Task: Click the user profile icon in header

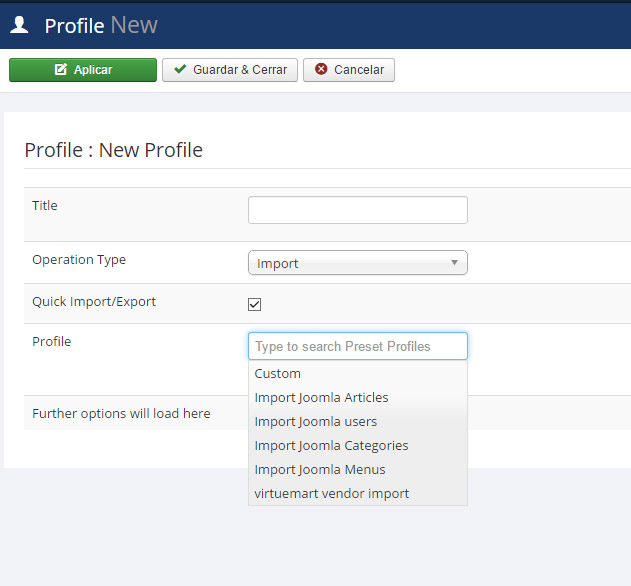Action: tap(19, 25)
